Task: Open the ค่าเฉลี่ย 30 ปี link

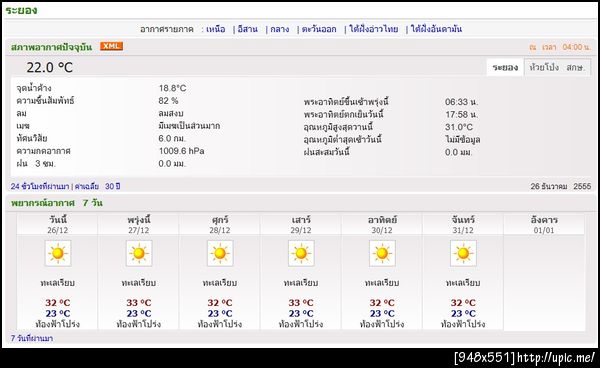Action: pos(97,186)
